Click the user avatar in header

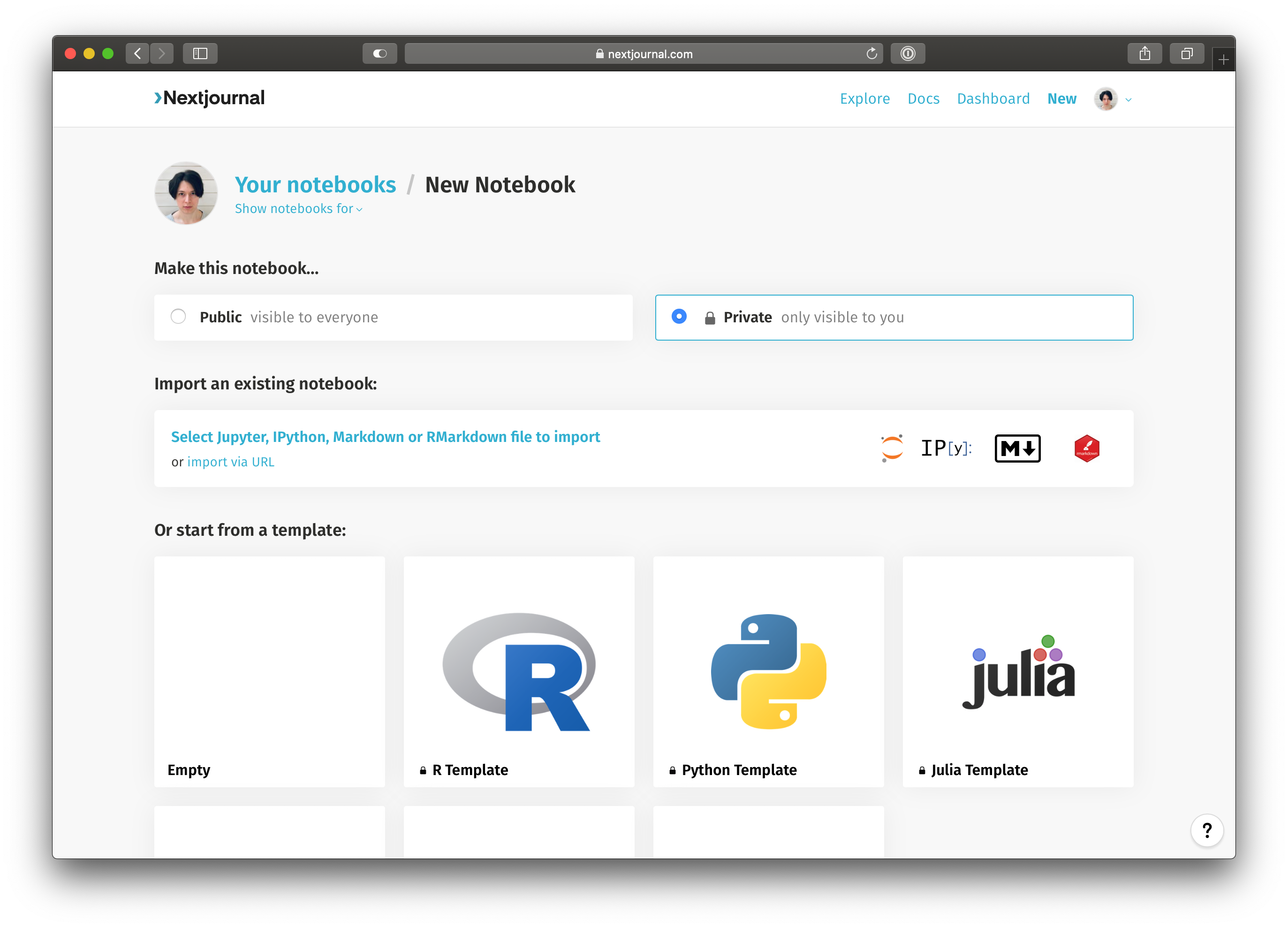1105,99
